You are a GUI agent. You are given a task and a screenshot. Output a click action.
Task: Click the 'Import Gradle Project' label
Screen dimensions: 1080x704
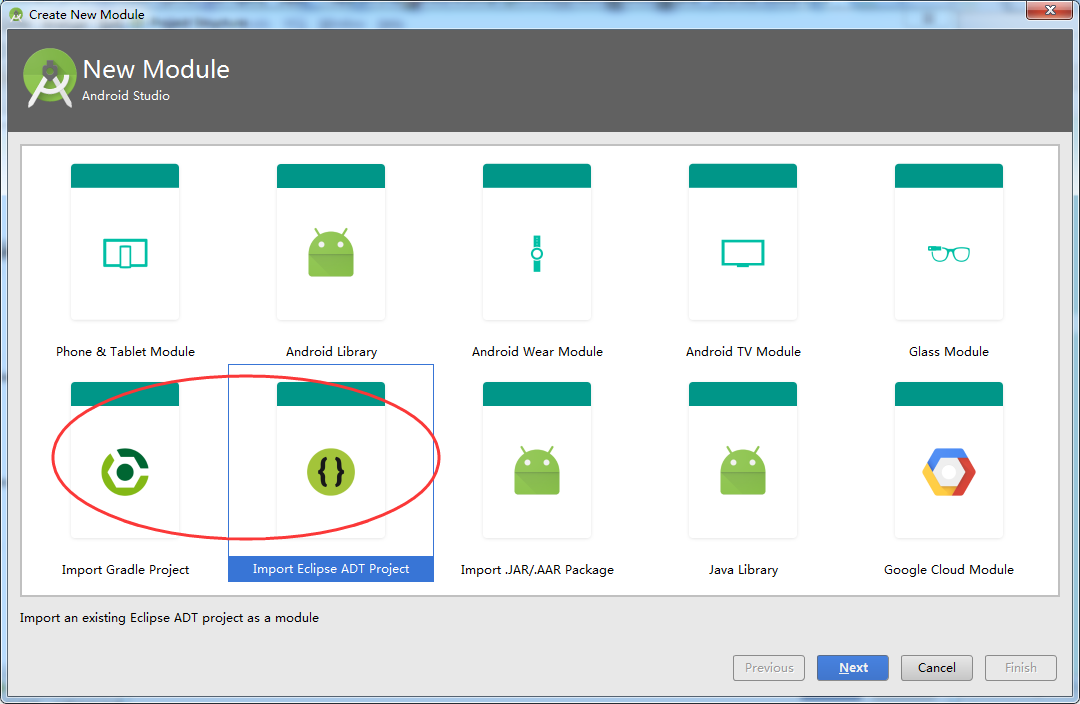(125, 570)
